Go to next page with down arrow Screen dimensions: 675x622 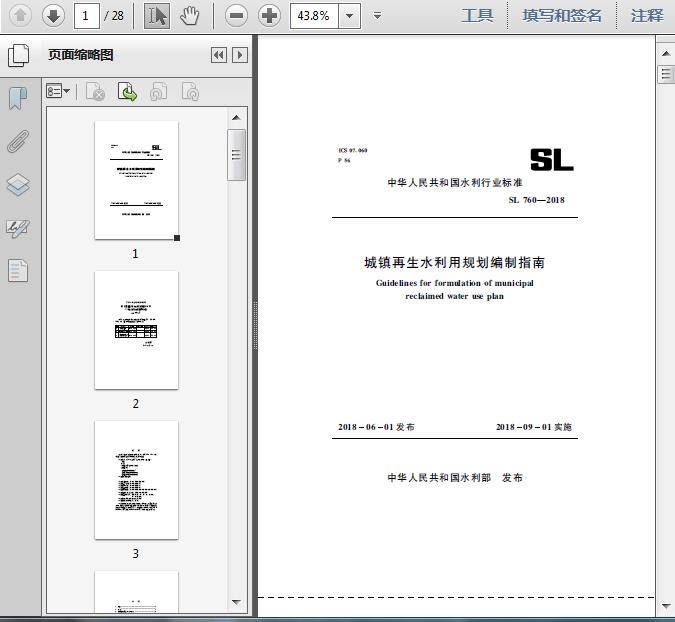(x=53, y=15)
